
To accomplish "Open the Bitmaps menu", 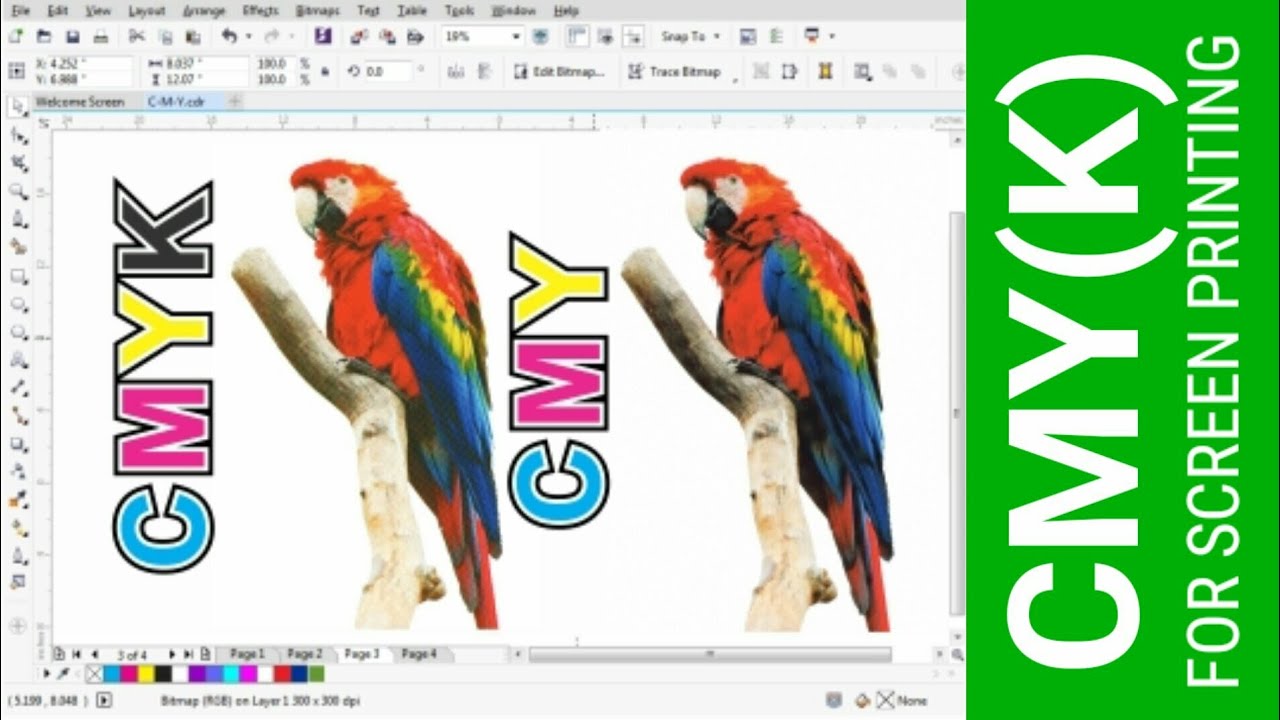I will click(318, 10).
